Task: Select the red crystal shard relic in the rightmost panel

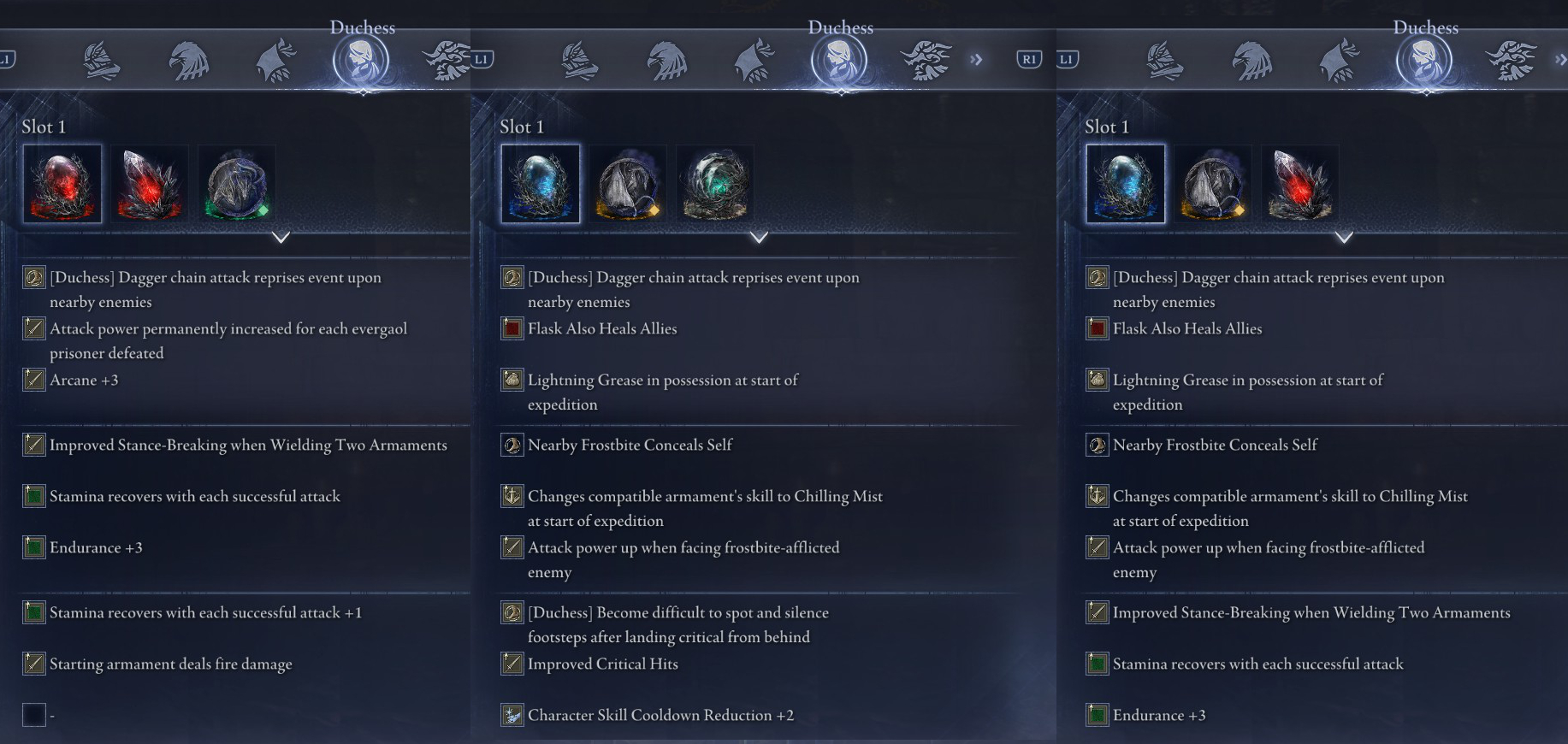Action: pos(1300,183)
